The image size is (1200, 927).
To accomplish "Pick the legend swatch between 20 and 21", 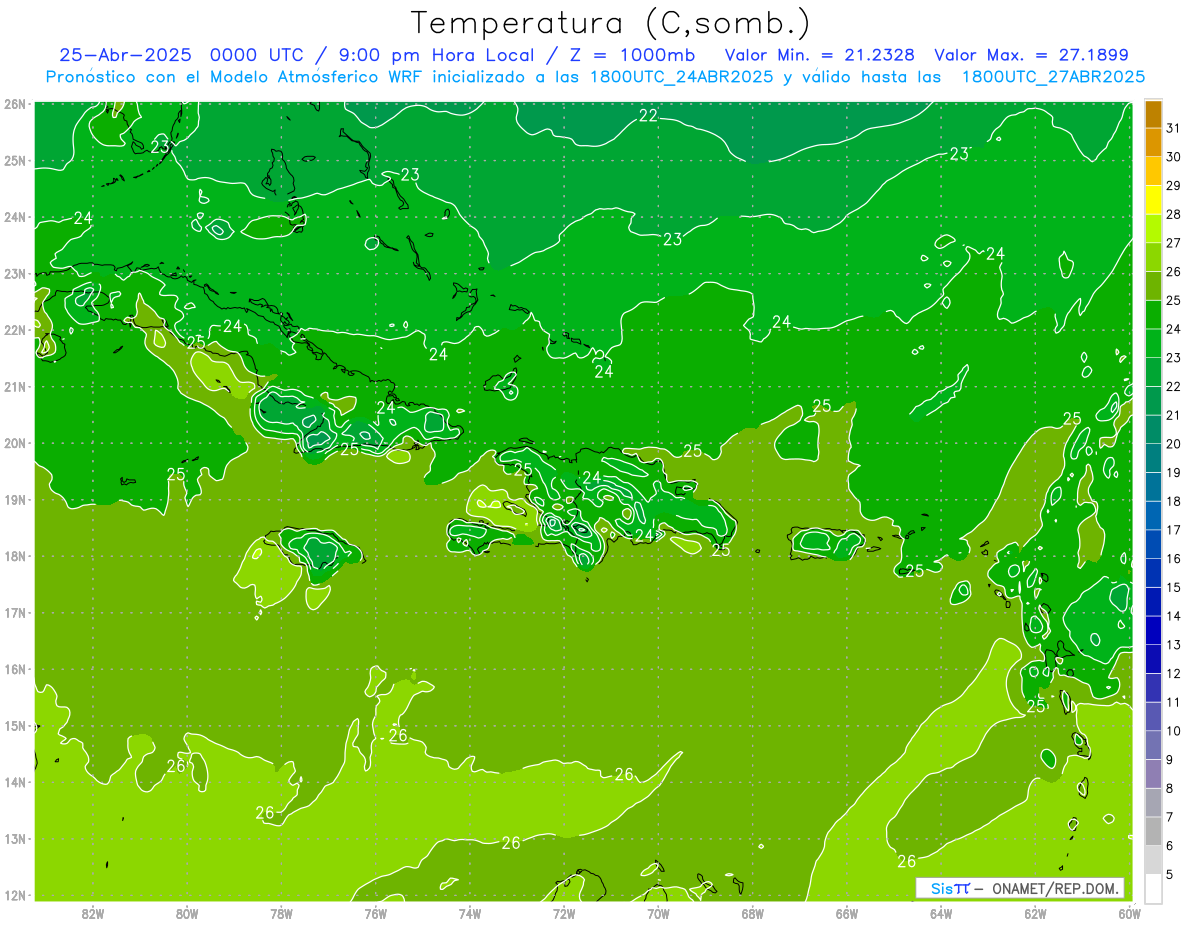I will [x=1153, y=429].
